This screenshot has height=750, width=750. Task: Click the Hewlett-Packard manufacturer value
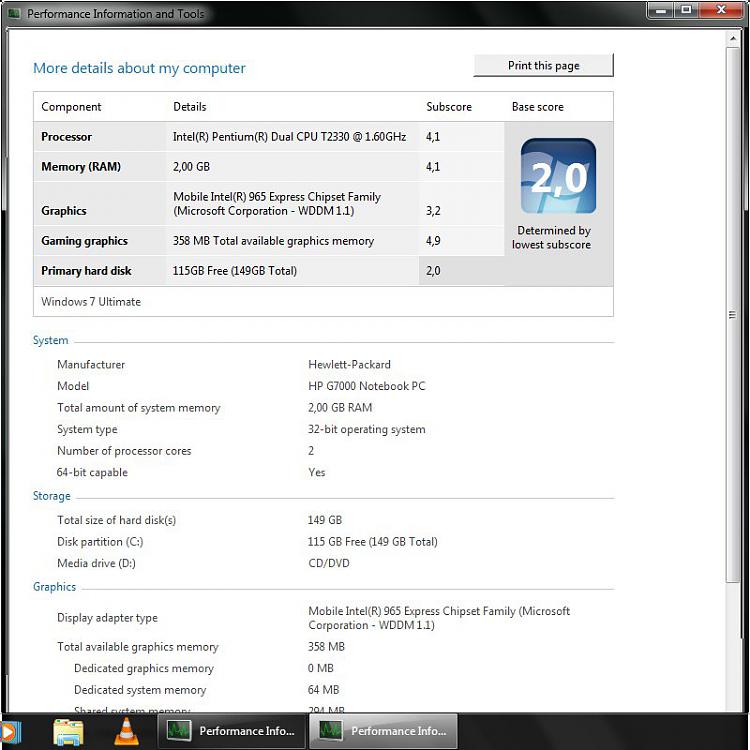(x=349, y=364)
